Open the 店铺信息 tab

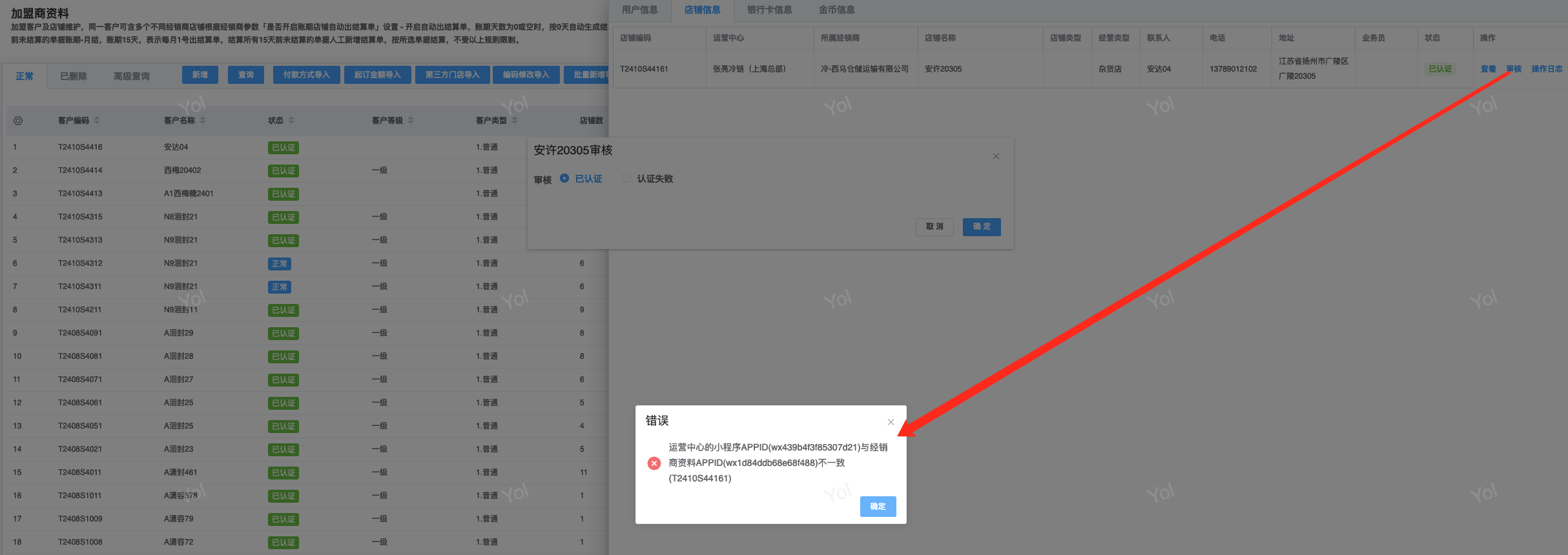(702, 10)
